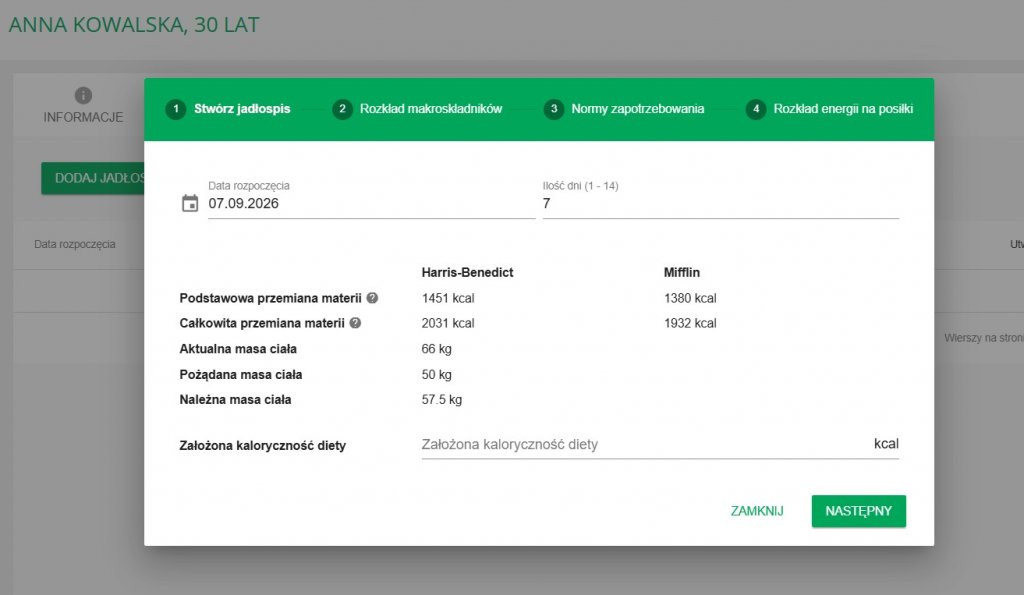Viewport: 1024px width, 595px height.
Task: Focus the Założona kaloryczność diety field
Action: pyautogui.click(x=660, y=444)
